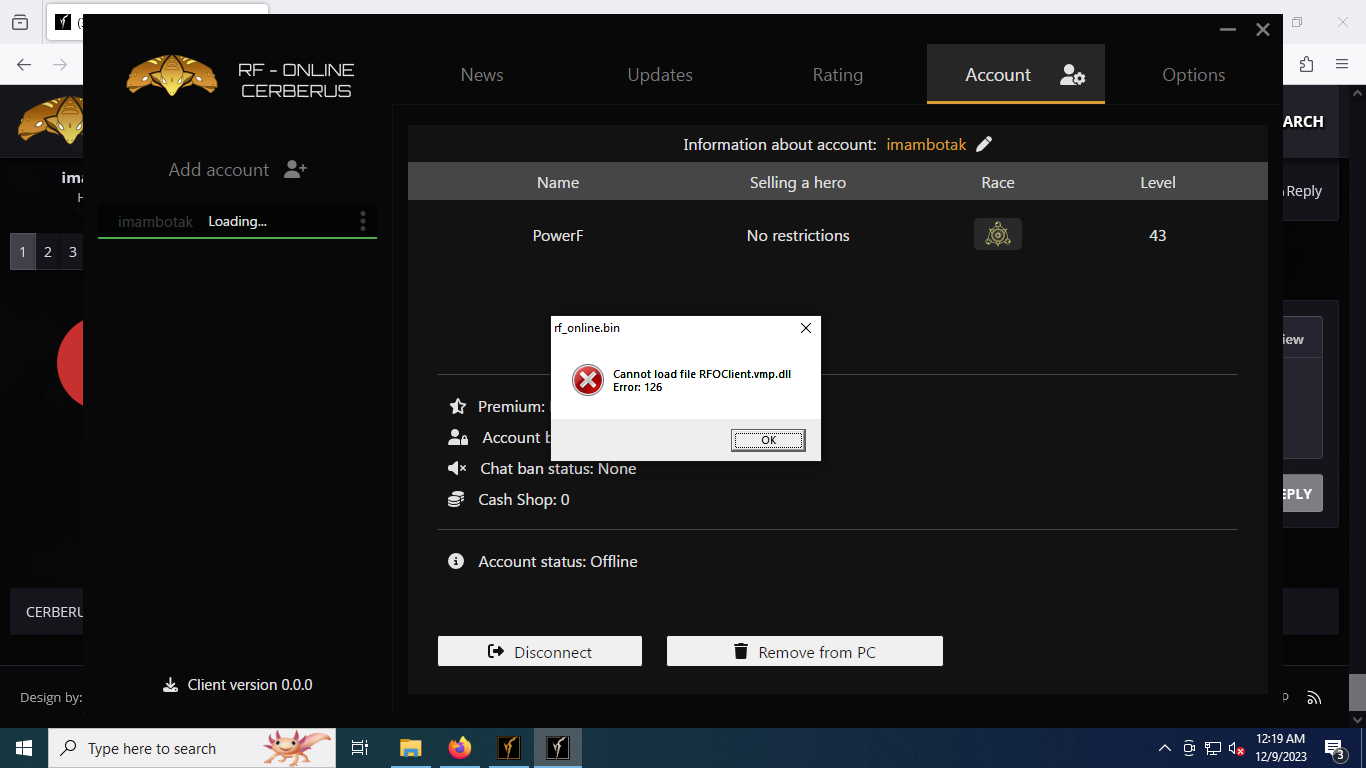Viewport: 1366px width, 768px height.
Task: Close the Cerberus launcher window
Action: [x=1263, y=30]
